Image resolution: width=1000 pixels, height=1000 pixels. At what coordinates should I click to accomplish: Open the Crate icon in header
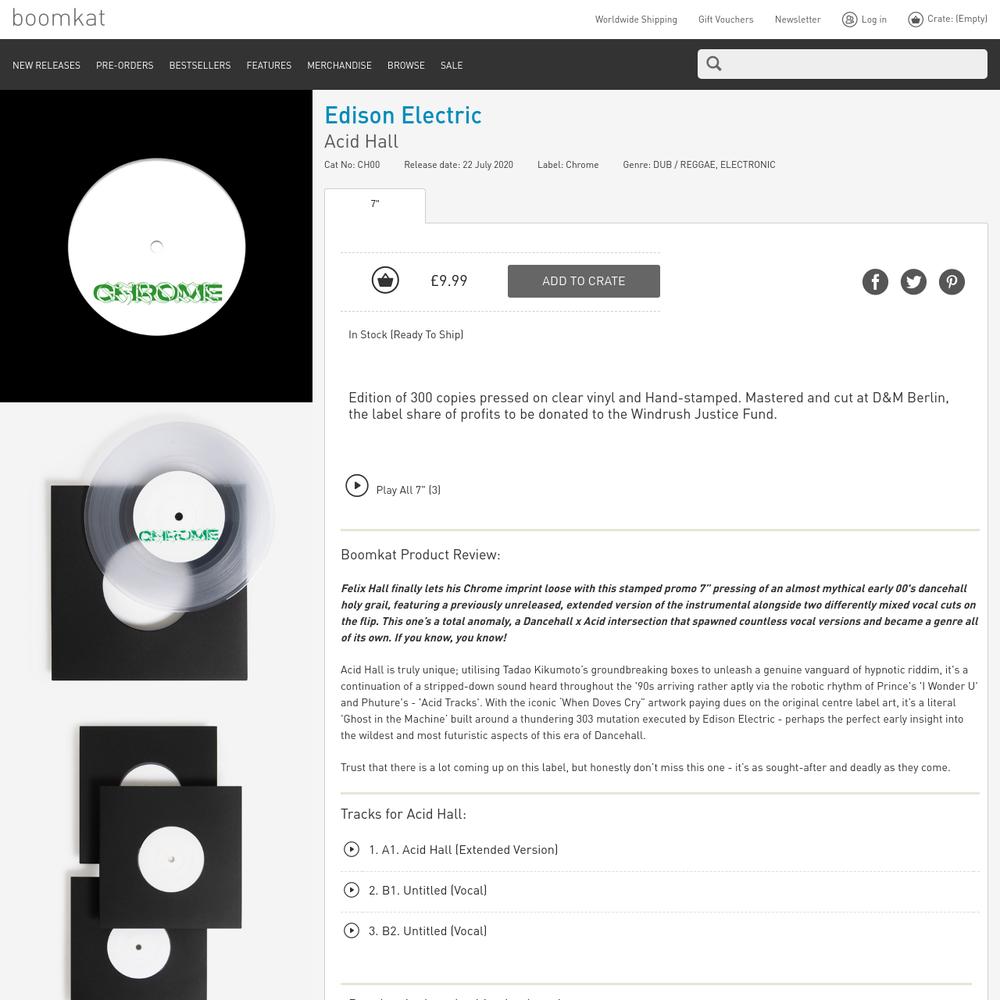pos(915,20)
